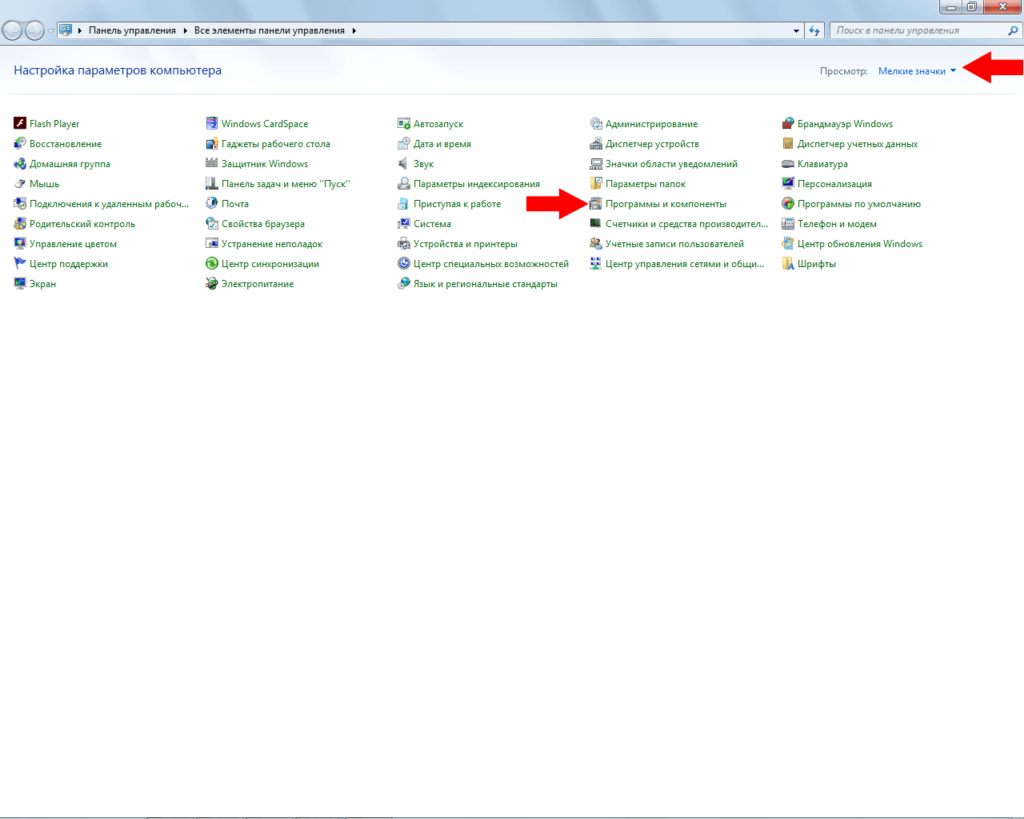Open Значки области уведомлений link
The width and height of the screenshot is (1024, 819).
point(671,163)
